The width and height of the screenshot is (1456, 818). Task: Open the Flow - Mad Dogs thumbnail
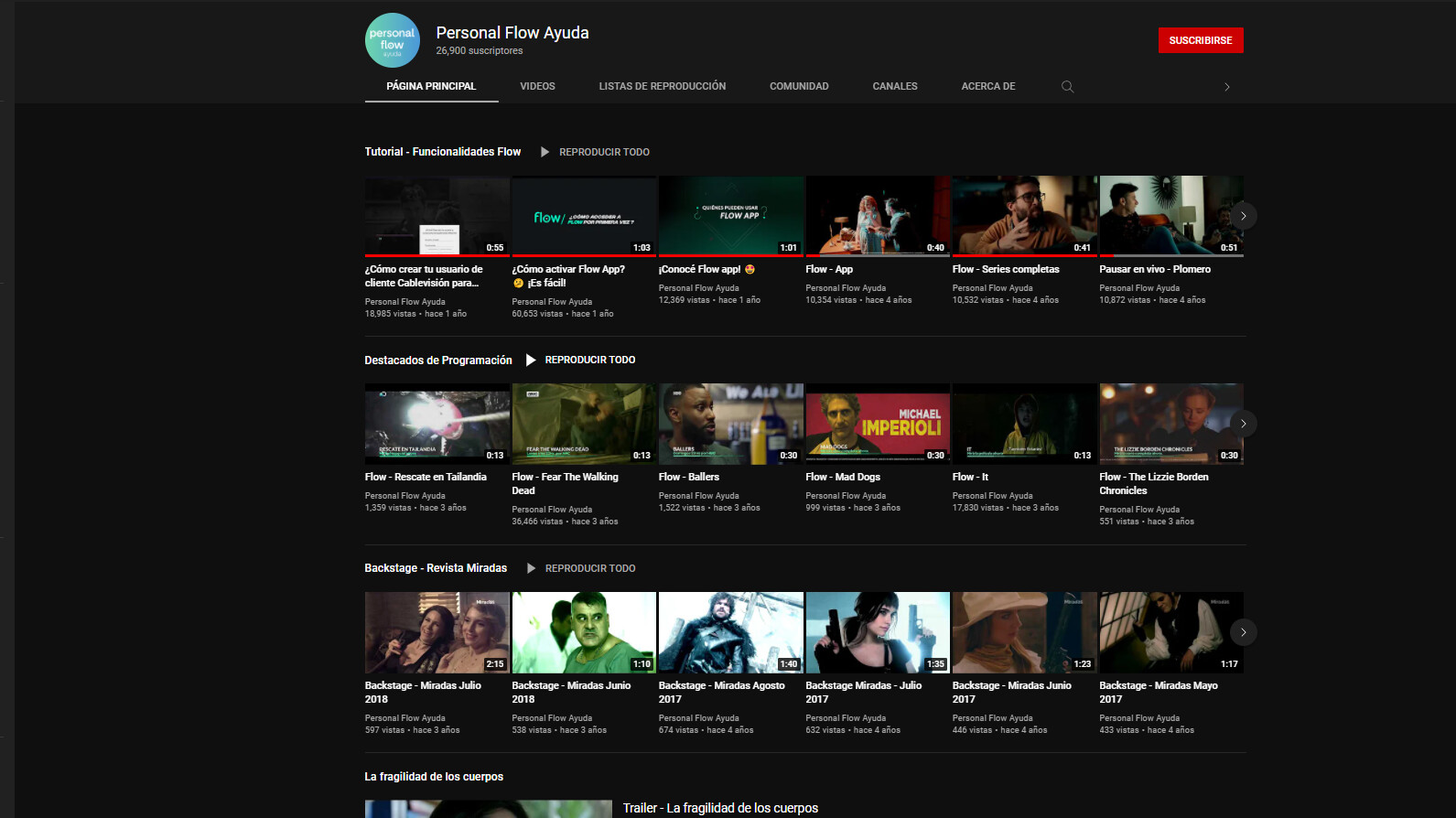pyautogui.click(x=878, y=424)
